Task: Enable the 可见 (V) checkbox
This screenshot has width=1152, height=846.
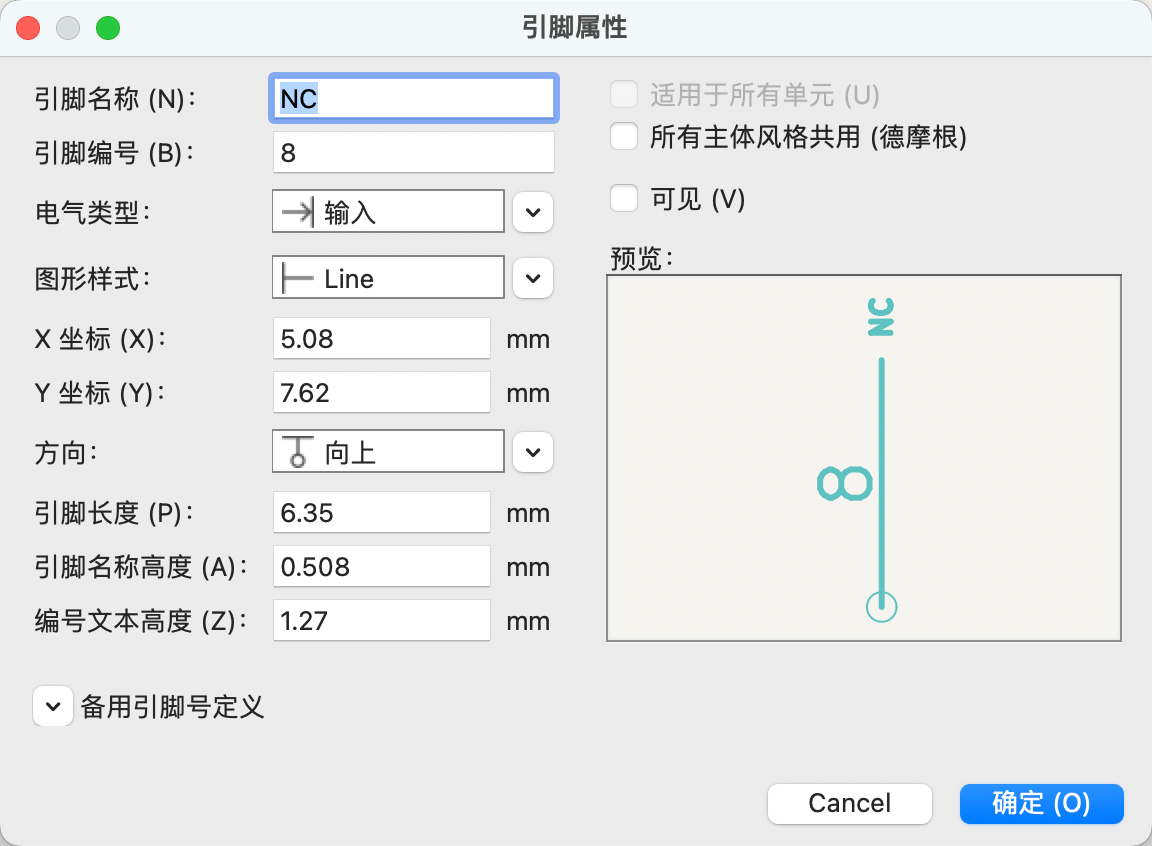Action: coord(625,199)
